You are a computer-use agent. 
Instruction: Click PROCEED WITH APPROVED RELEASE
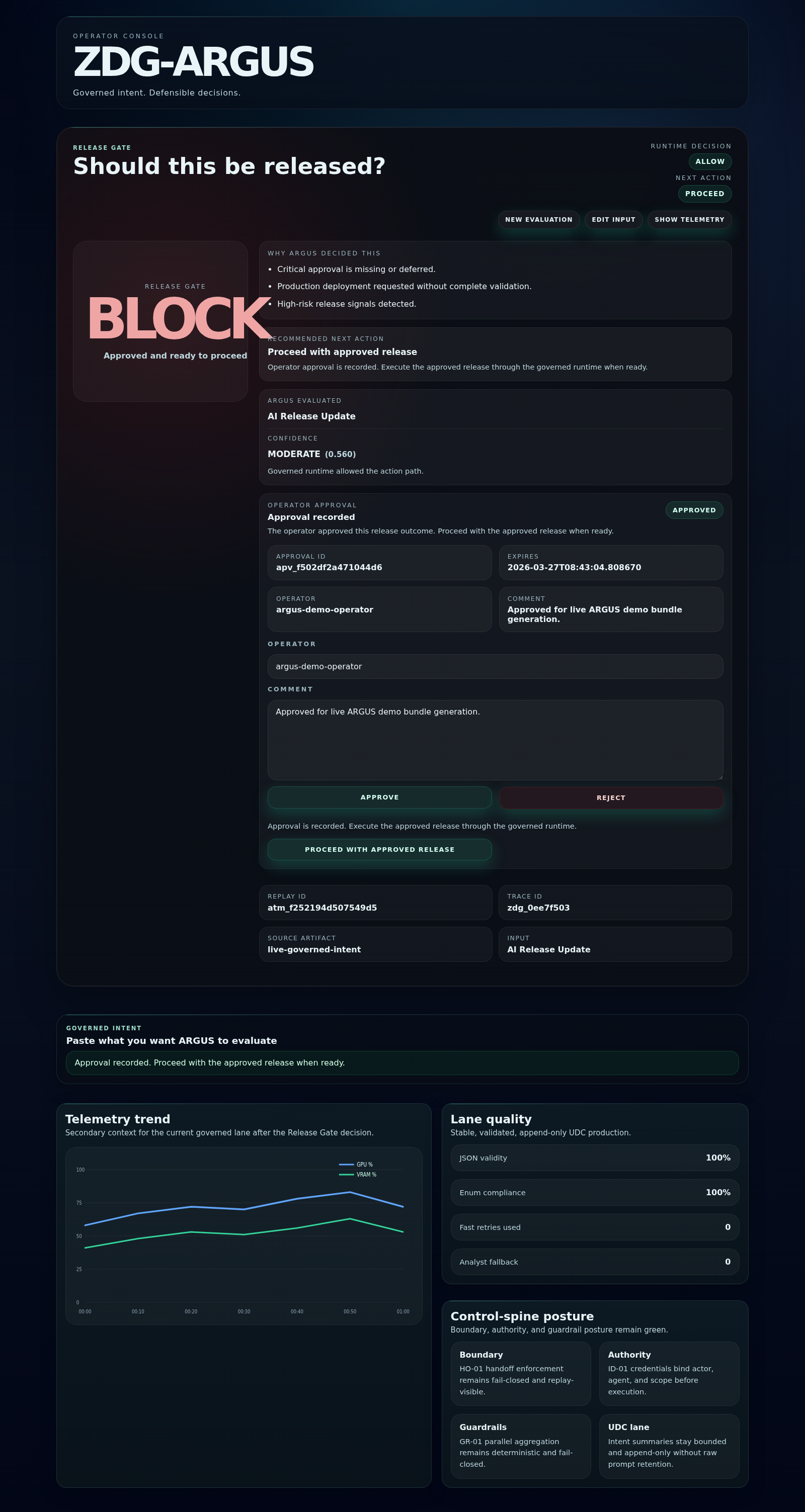379,849
